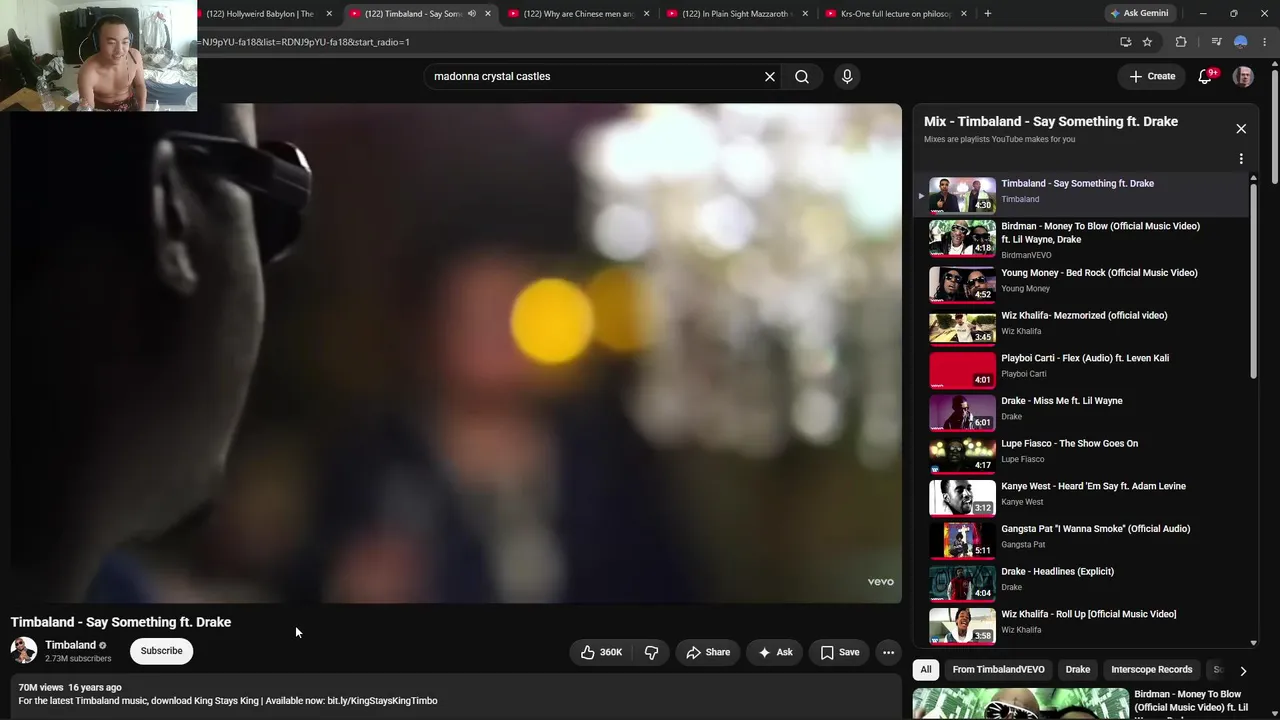Close the Timbaland Say Something tab

[x=488, y=14]
